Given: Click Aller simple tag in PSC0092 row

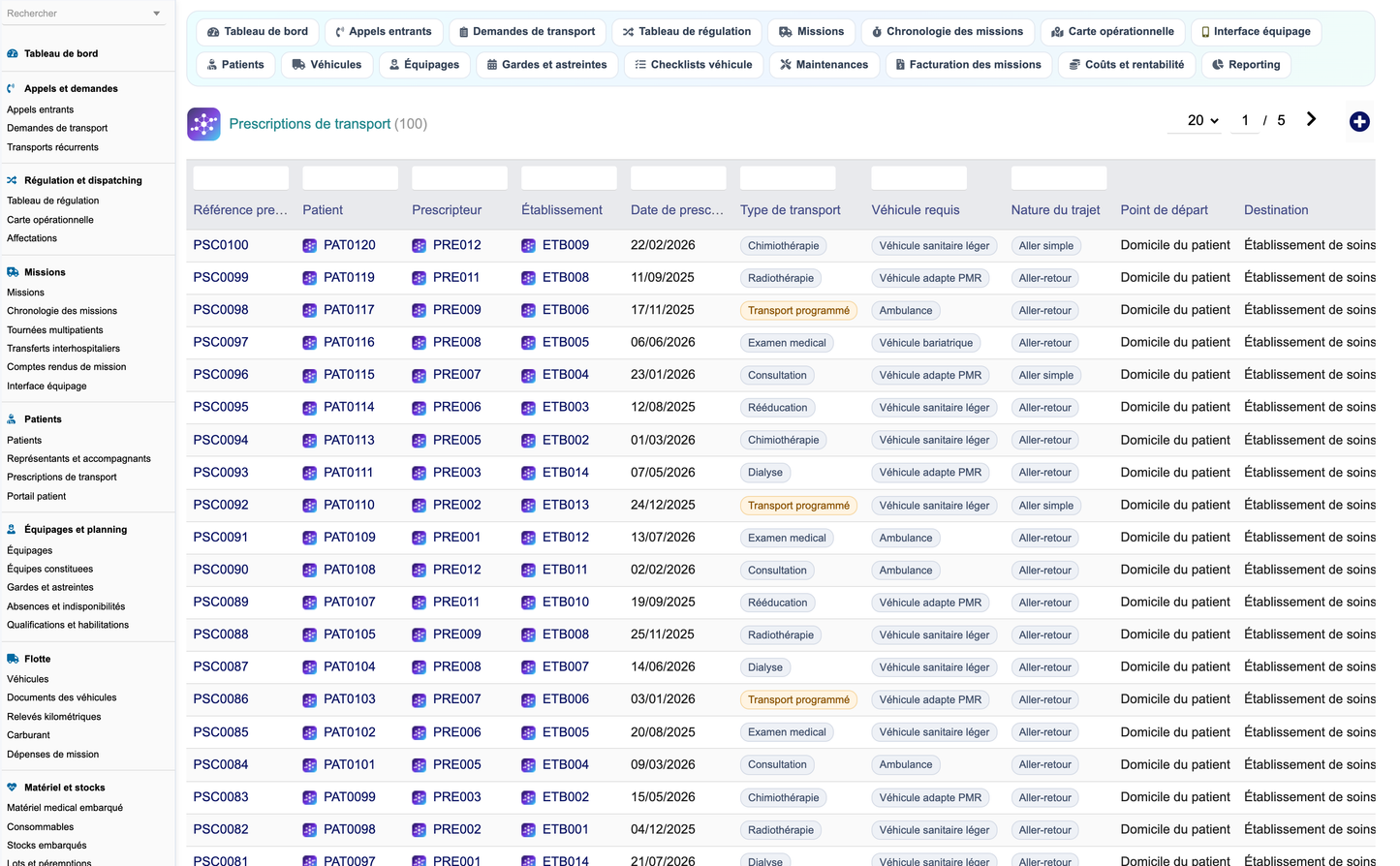Looking at the screenshot, I should (x=1046, y=506).
